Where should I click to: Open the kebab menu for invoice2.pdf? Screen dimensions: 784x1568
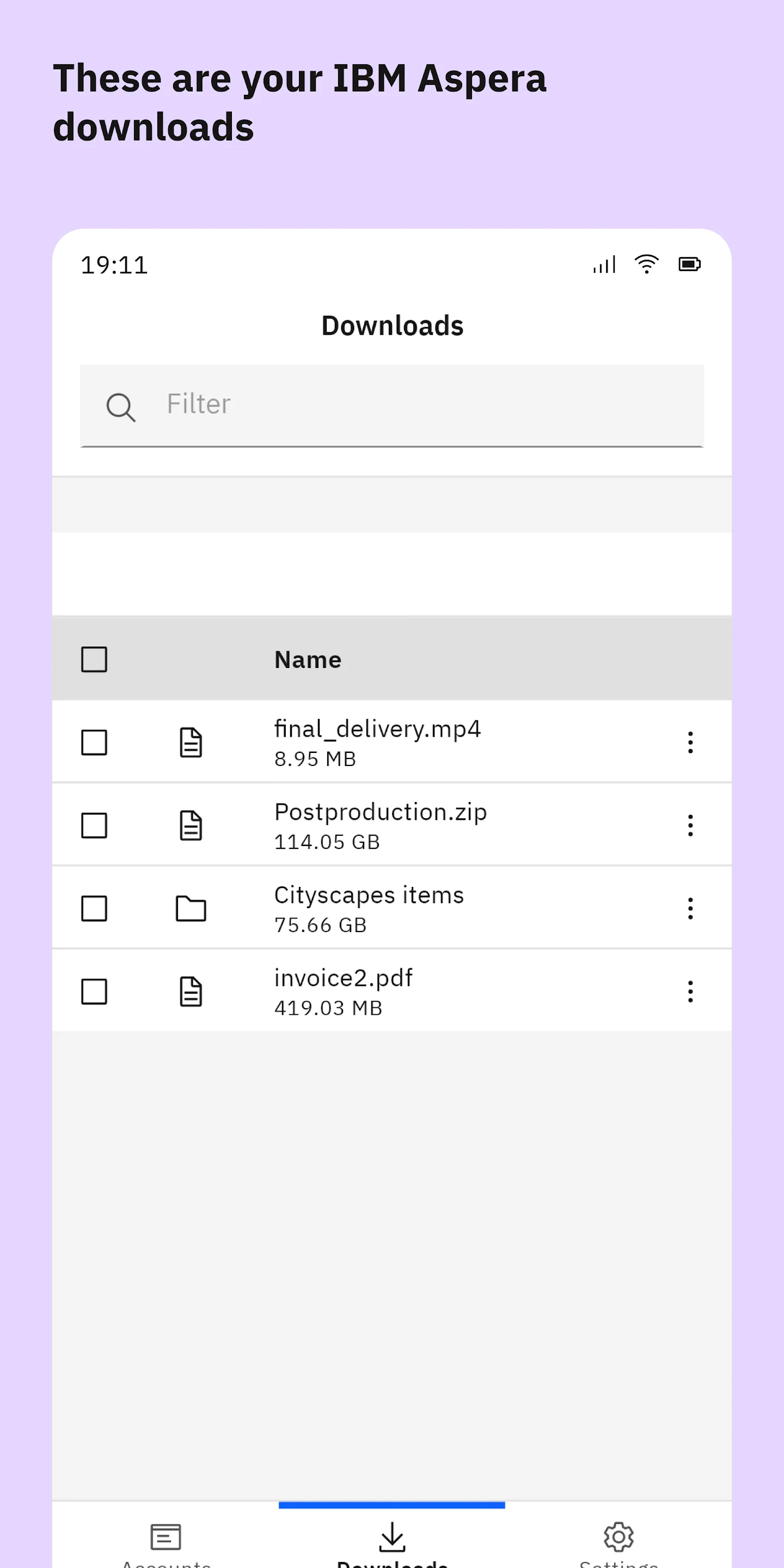click(690, 991)
